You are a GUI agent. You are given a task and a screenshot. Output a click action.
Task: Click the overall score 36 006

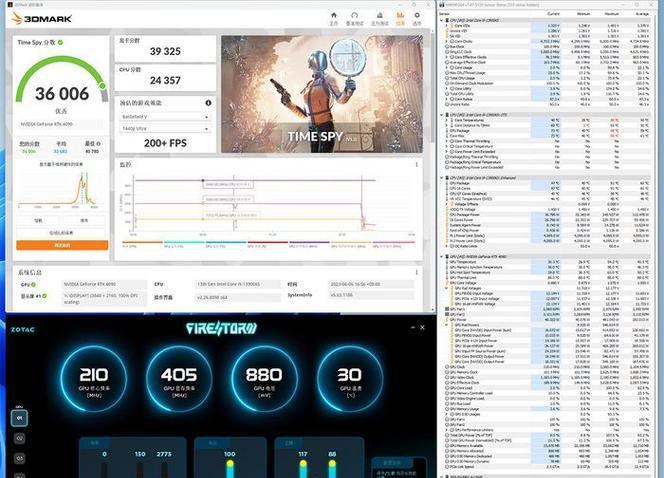point(62,94)
